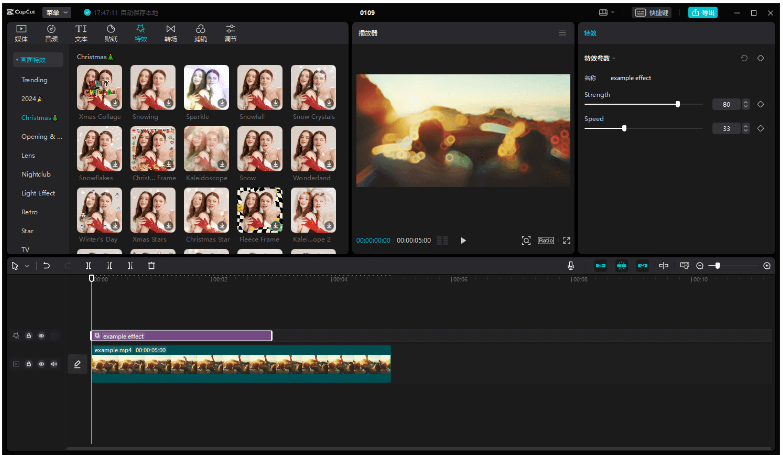This screenshot has height=455, width=783.
Task: Toggle lock on the video track
Action: [x=29, y=364]
